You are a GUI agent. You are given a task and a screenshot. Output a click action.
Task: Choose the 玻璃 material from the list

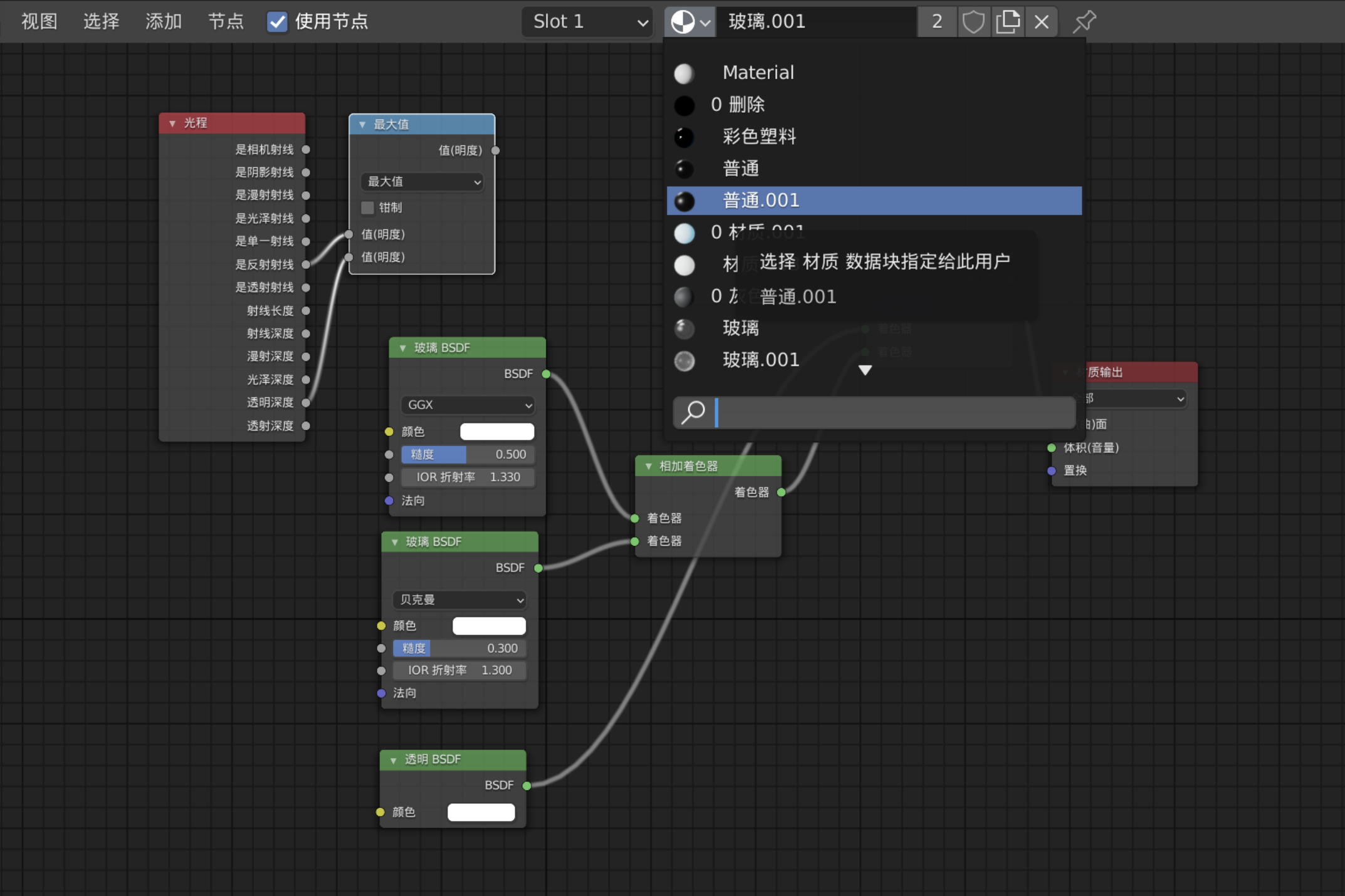click(741, 328)
